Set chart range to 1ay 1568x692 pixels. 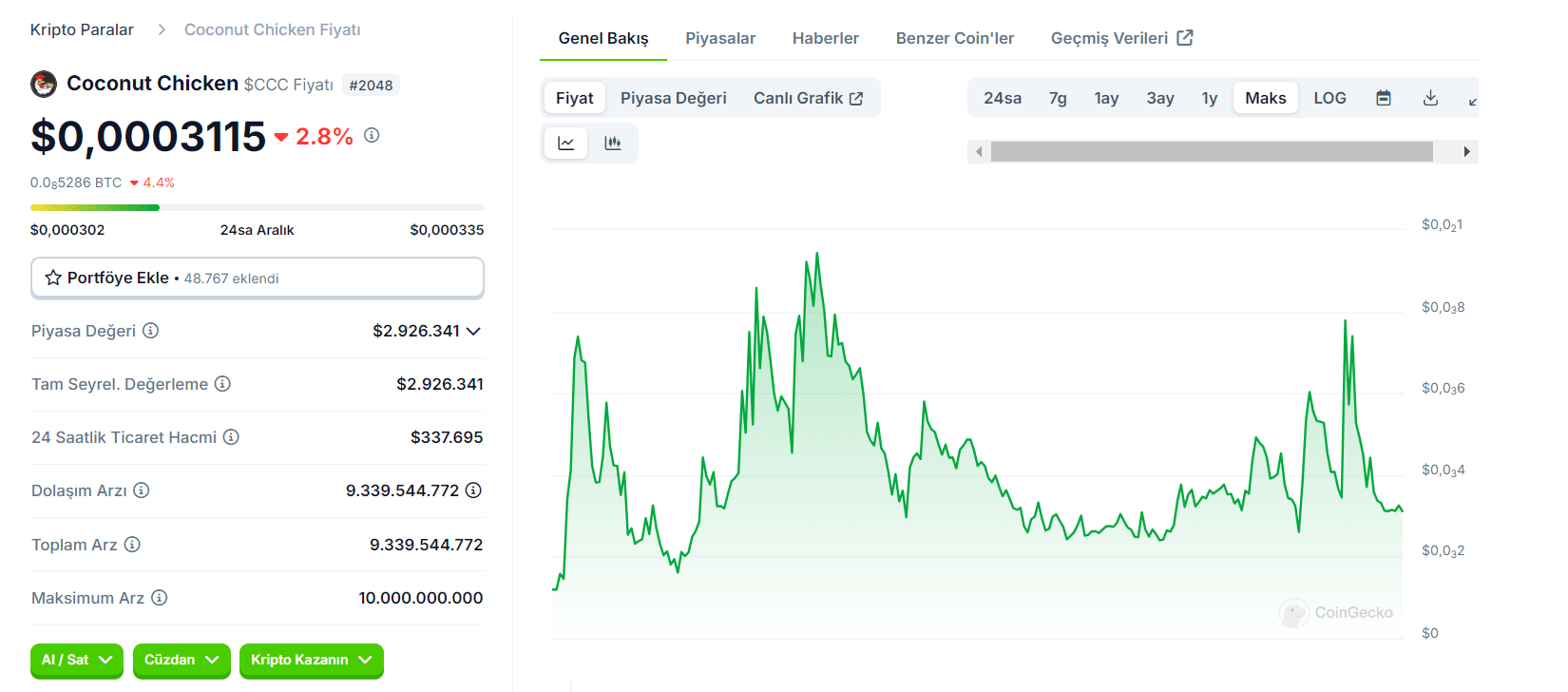[x=1106, y=98]
